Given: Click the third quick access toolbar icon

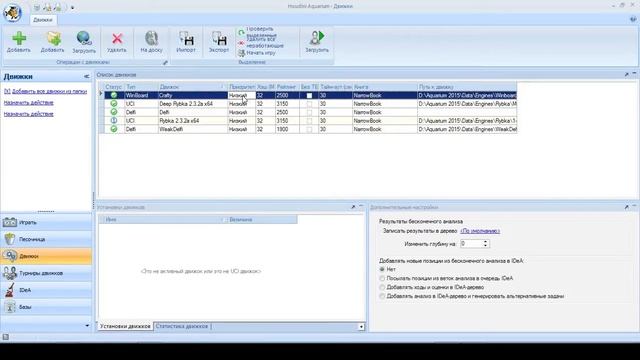Looking at the screenshot, I should [58, 7].
